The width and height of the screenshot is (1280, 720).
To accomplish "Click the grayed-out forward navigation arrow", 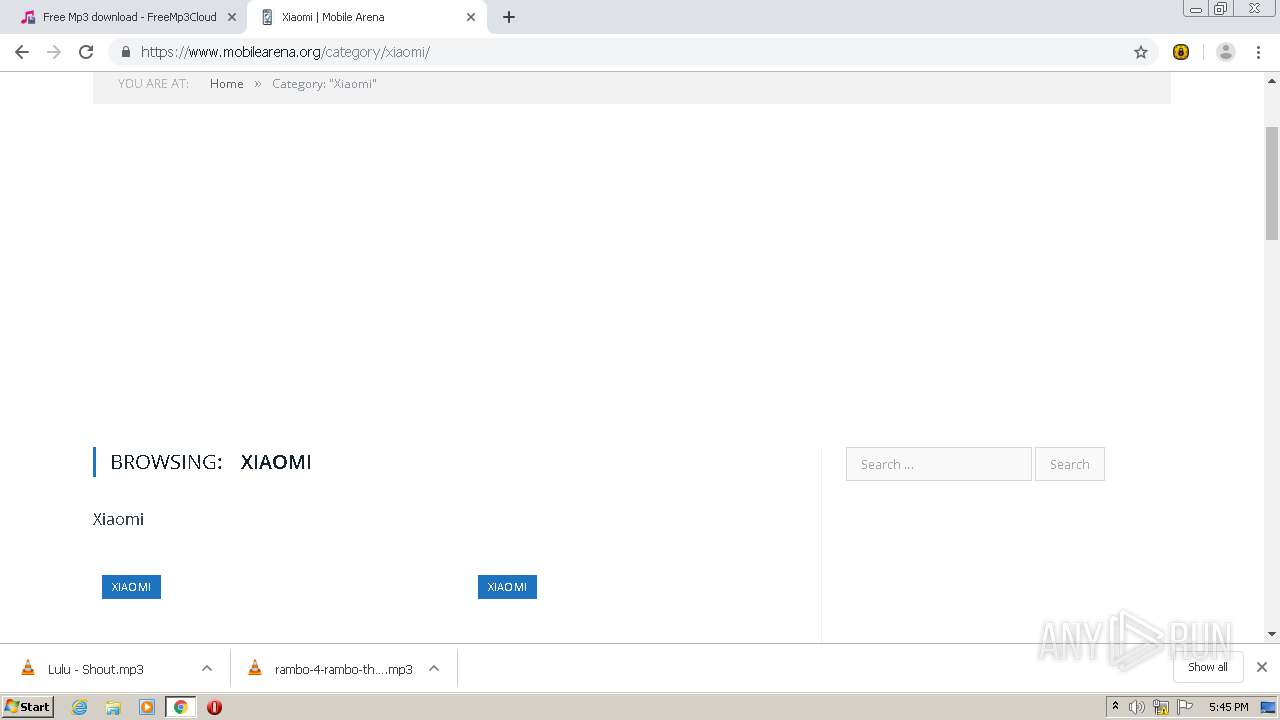I will pos(54,52).
